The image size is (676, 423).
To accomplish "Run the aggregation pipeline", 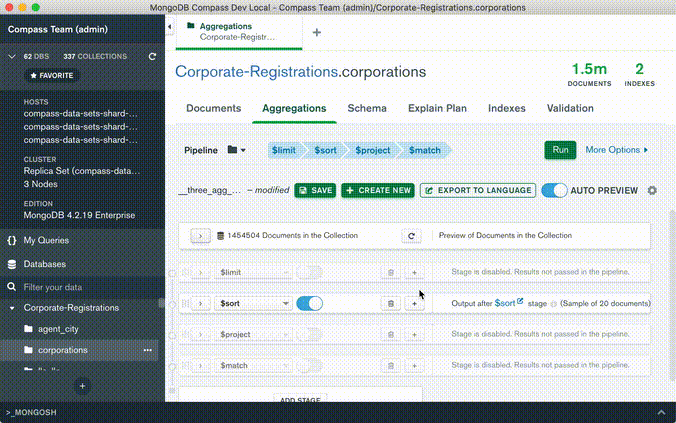I will (x=560, y=150).
